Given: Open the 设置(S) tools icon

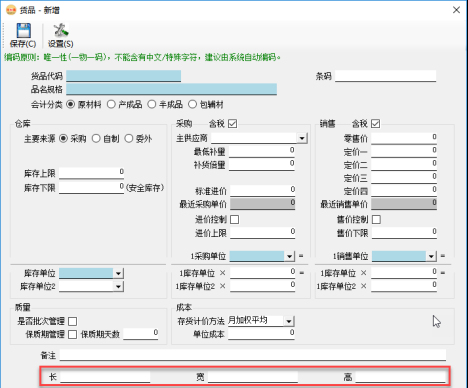Looking at the screenshot, I should pyautogui.click(x=61, y=30).
